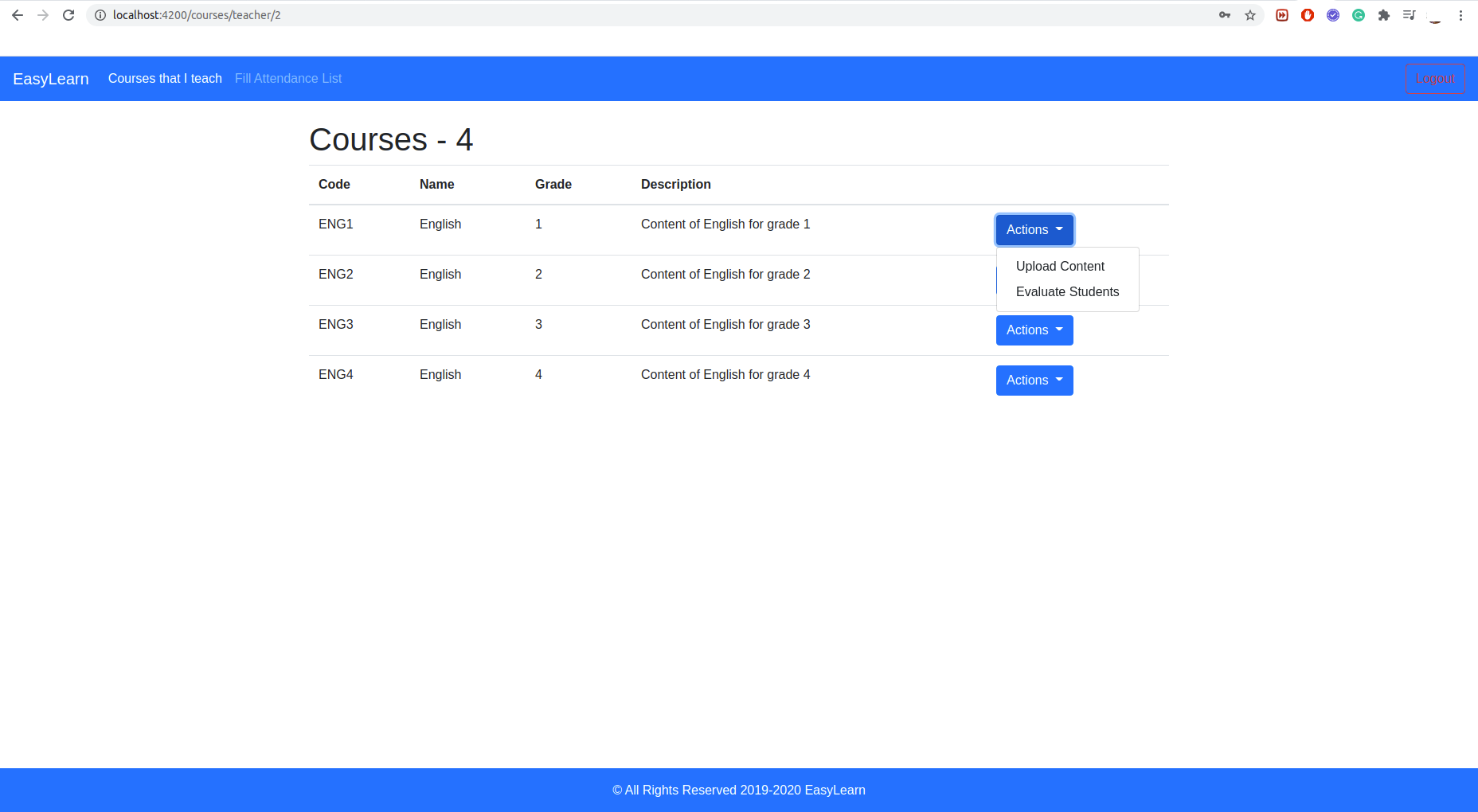This screenshot has width=1478, height=812.
Task: Open the purple checkmark extension icon
Action: point(1333,15)
